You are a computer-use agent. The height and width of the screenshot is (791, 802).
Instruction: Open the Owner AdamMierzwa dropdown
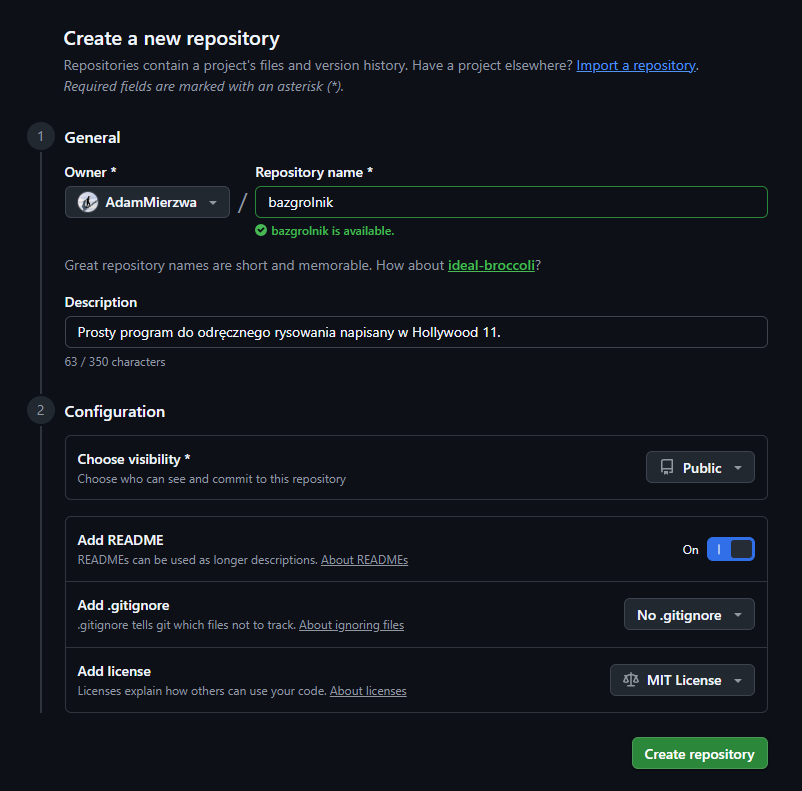tap(148, 202)
